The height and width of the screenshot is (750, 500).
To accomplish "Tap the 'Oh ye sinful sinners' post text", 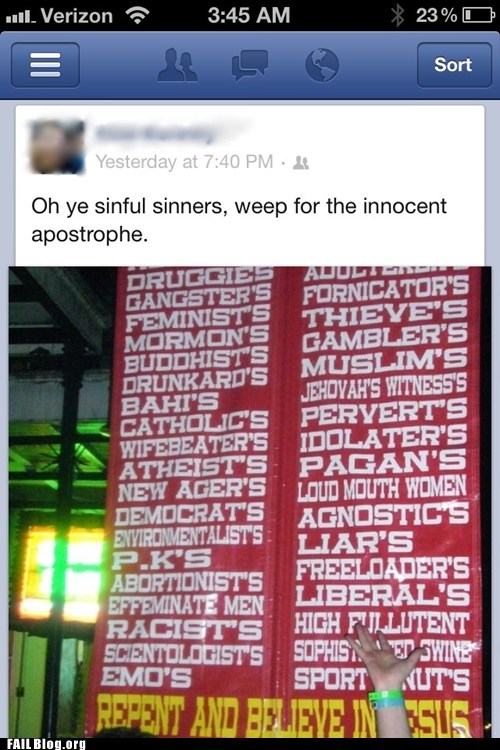I will point(239,220).
